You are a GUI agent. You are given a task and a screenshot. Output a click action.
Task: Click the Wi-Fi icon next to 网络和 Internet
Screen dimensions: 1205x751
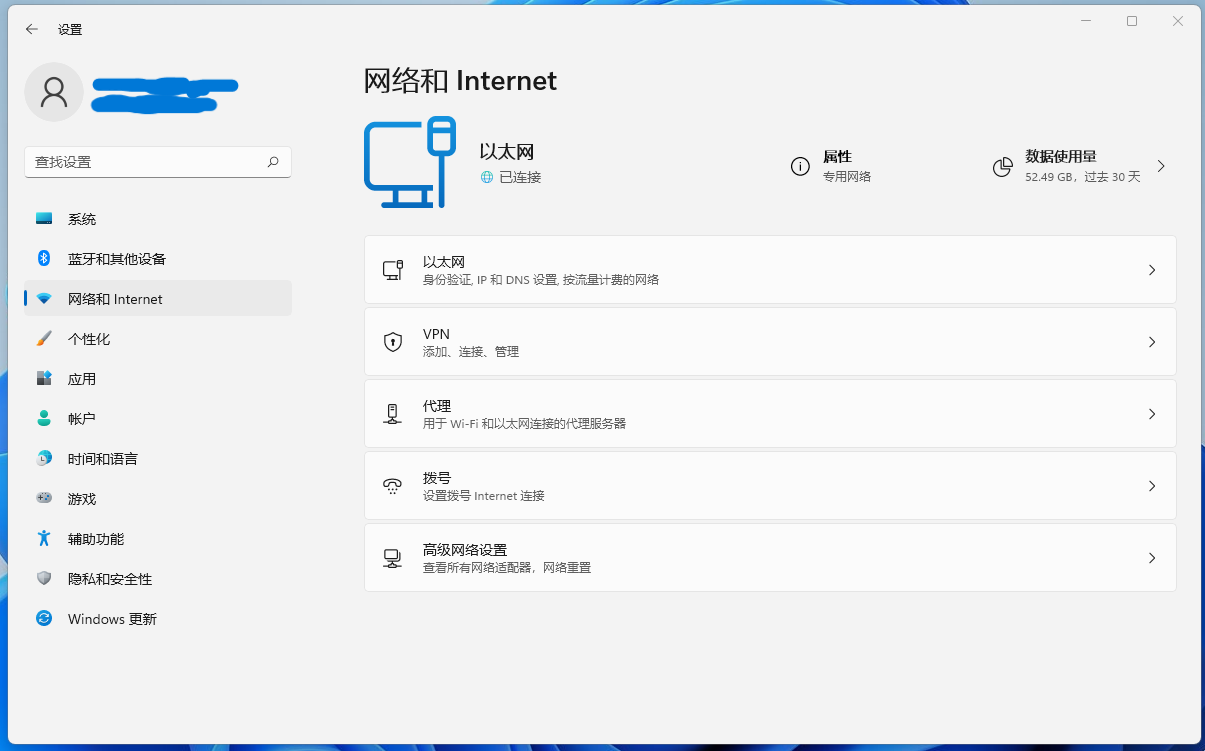point(44,299)
